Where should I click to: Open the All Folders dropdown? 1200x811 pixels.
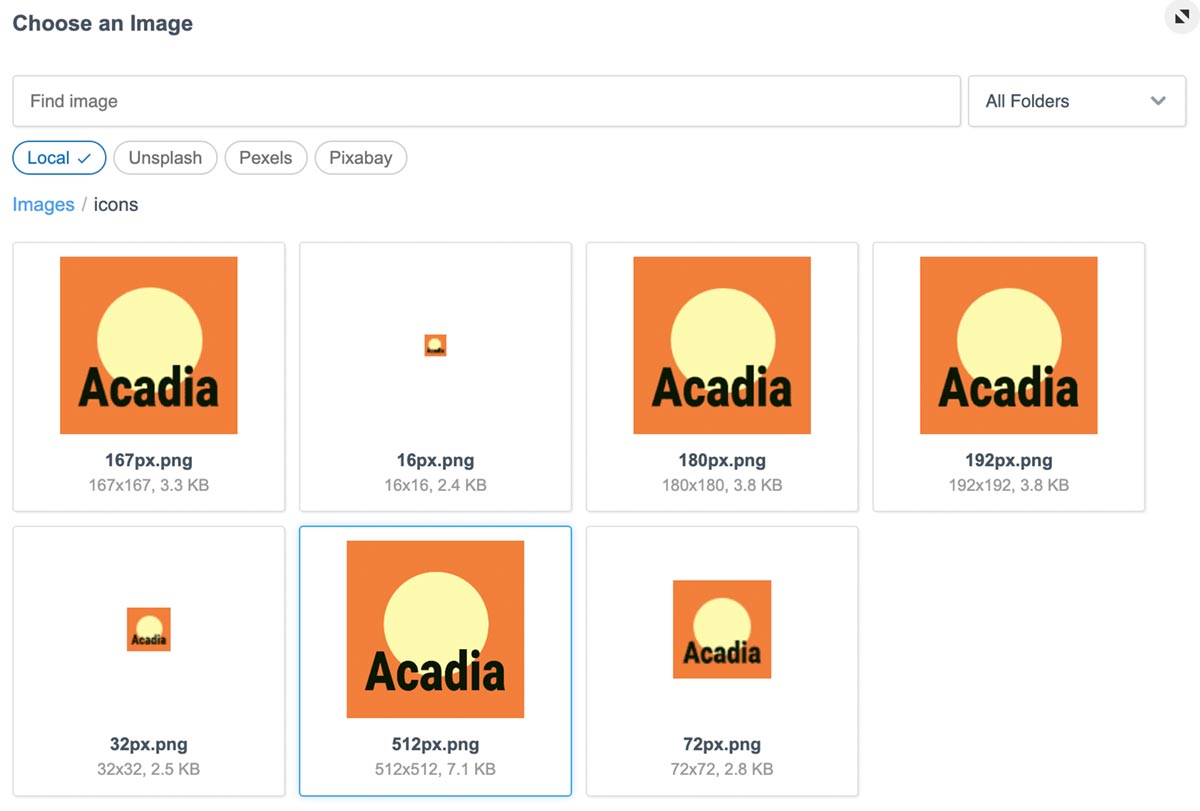(1077, 101)
